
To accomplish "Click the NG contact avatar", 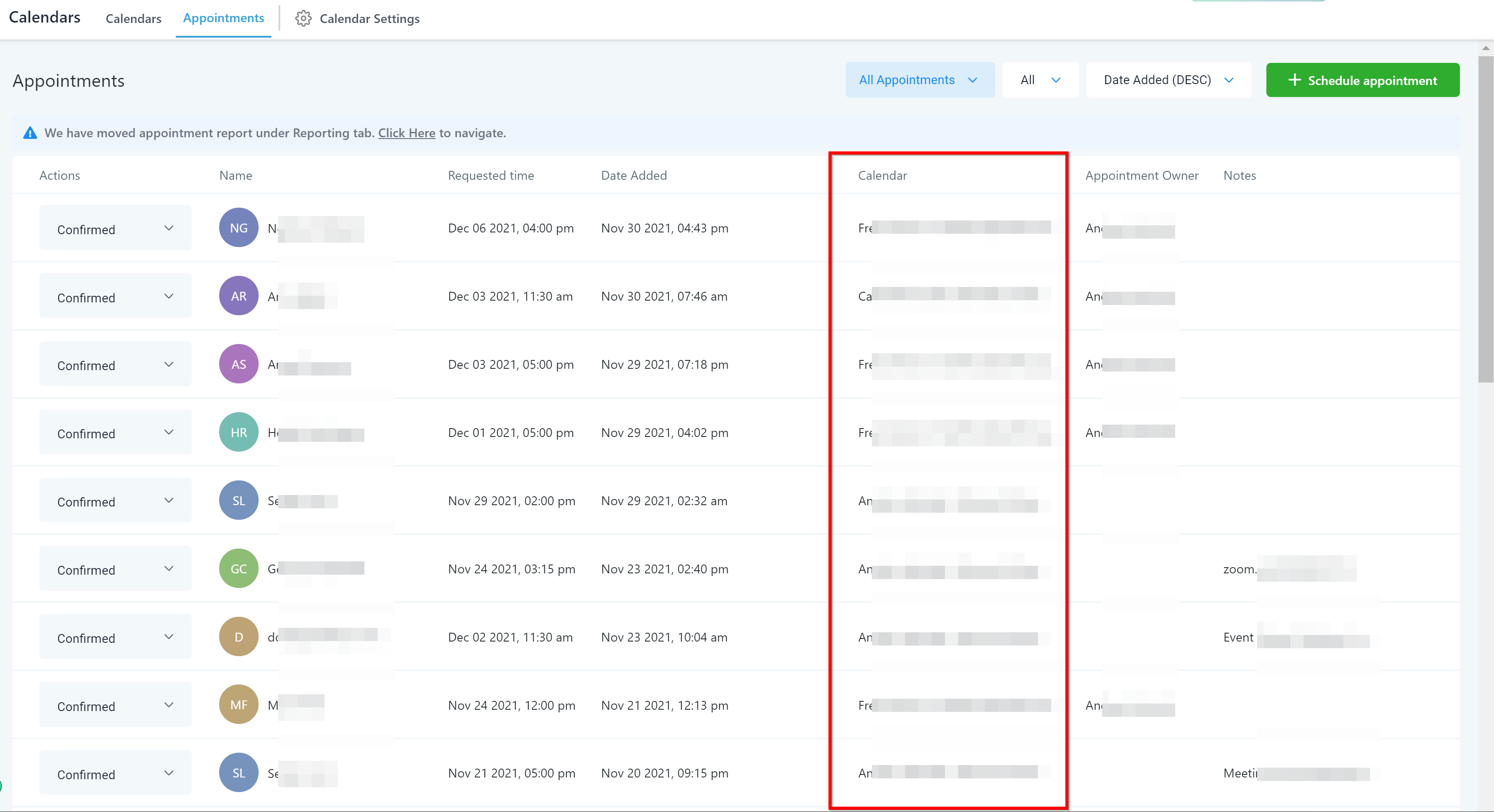I will pyautogui.click(x=238, y=228).
